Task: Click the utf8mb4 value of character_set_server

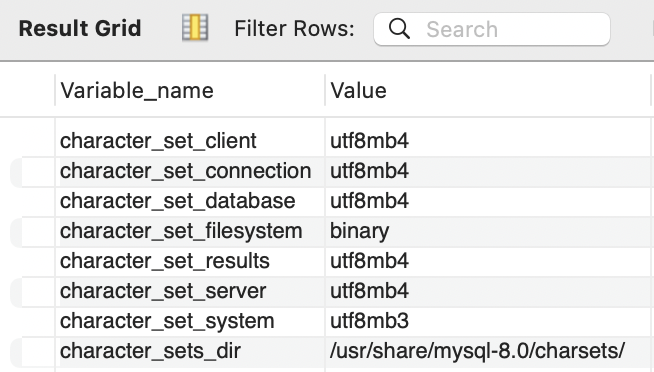Action: point(369,292)
